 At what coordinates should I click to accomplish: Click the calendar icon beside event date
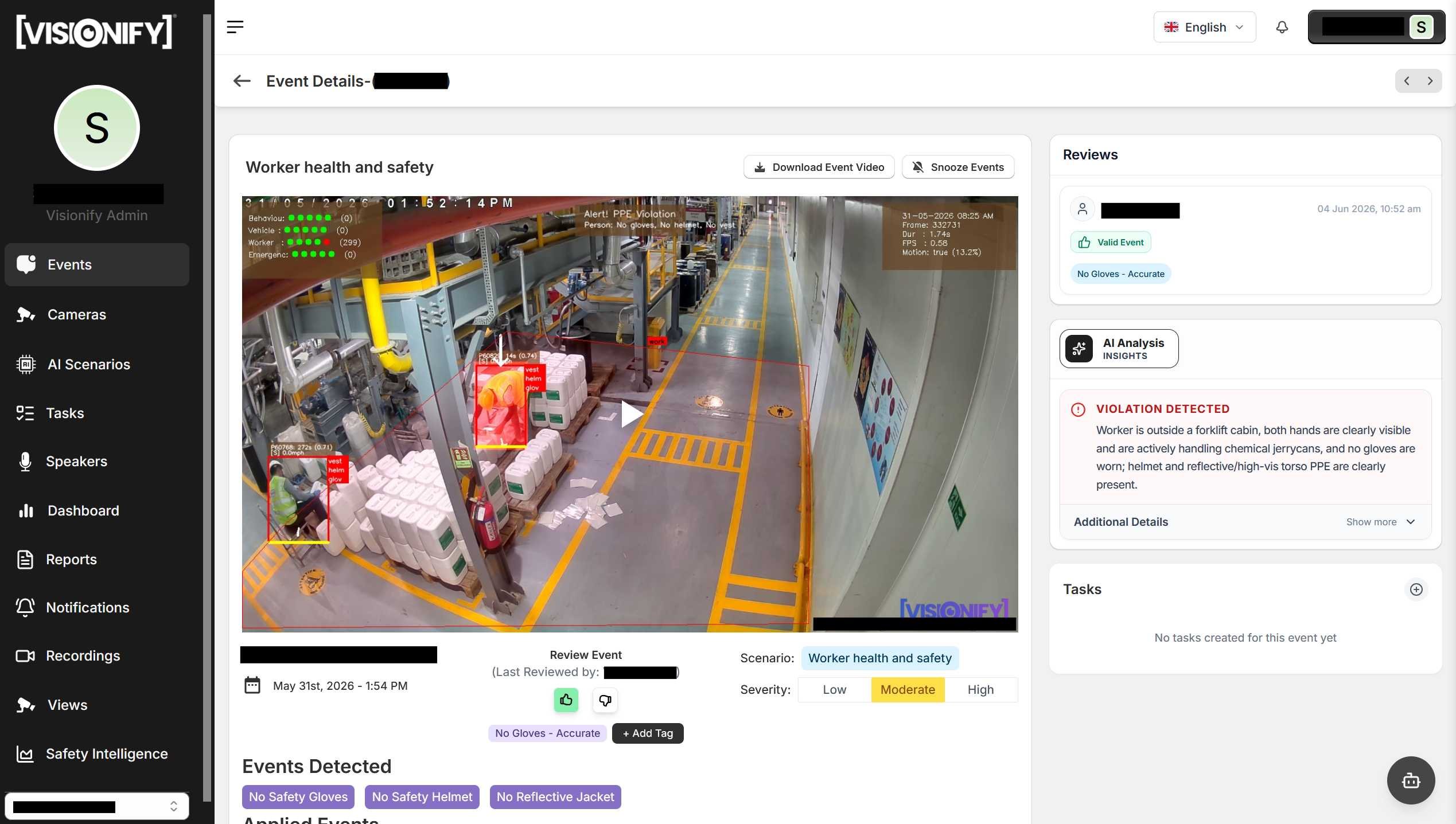(252, 685)
